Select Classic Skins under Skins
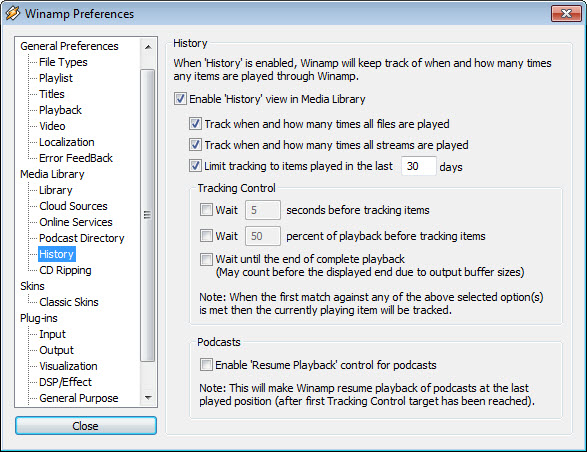587x452 pixels. point(69,302)
